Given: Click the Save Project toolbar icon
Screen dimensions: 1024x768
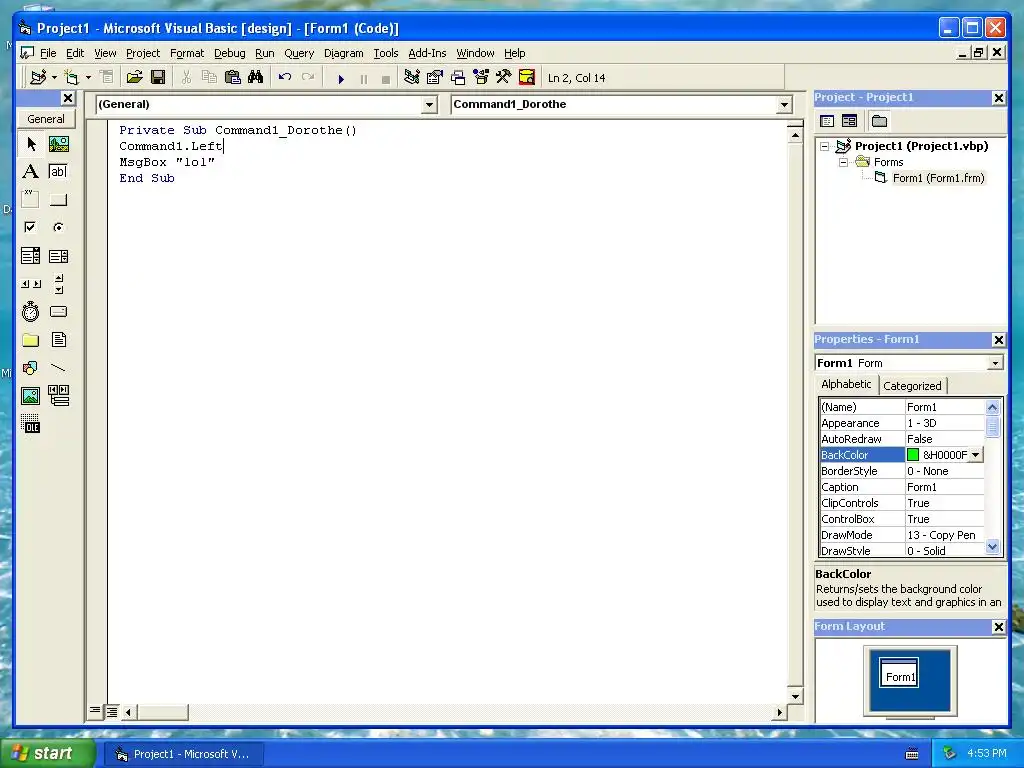Looking at the screenshot, I should pyautogui.click(x=157, y=77).
